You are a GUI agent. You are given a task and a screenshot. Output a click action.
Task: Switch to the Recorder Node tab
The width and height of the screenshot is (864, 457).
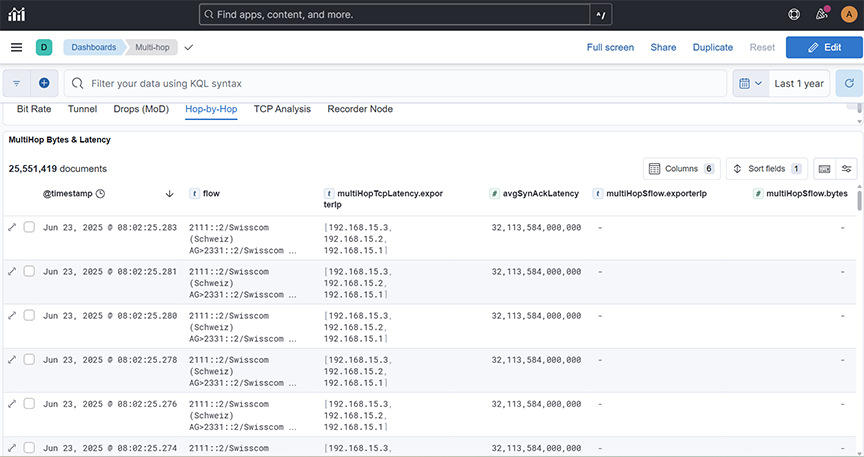(x=360, y=109)
